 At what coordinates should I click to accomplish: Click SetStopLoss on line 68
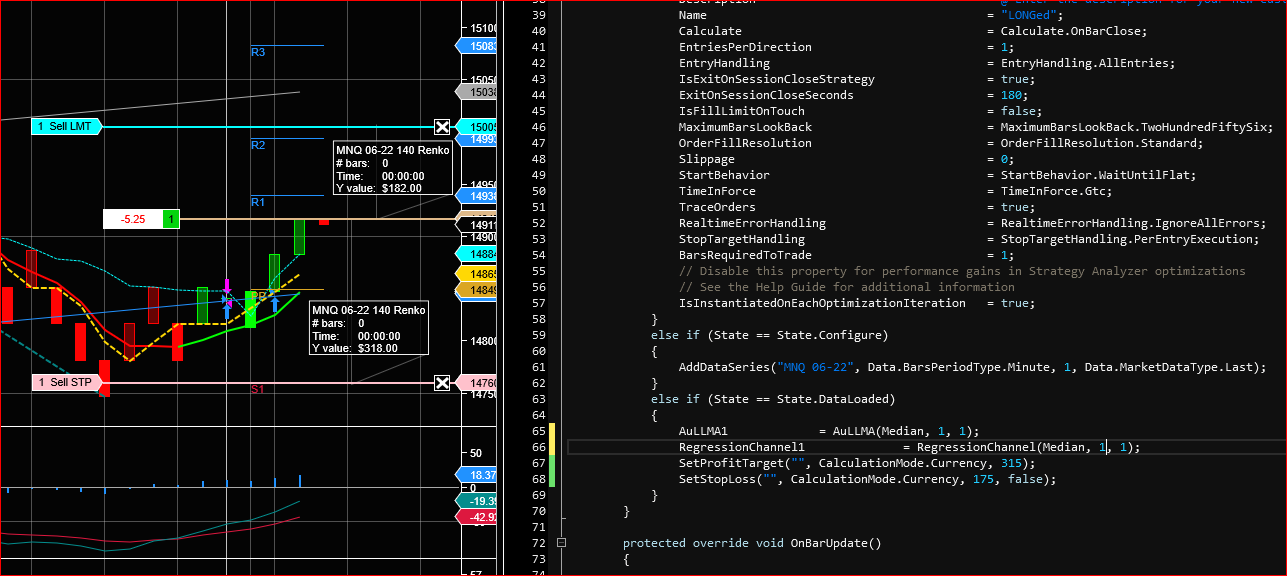click(x=717, y=479)
